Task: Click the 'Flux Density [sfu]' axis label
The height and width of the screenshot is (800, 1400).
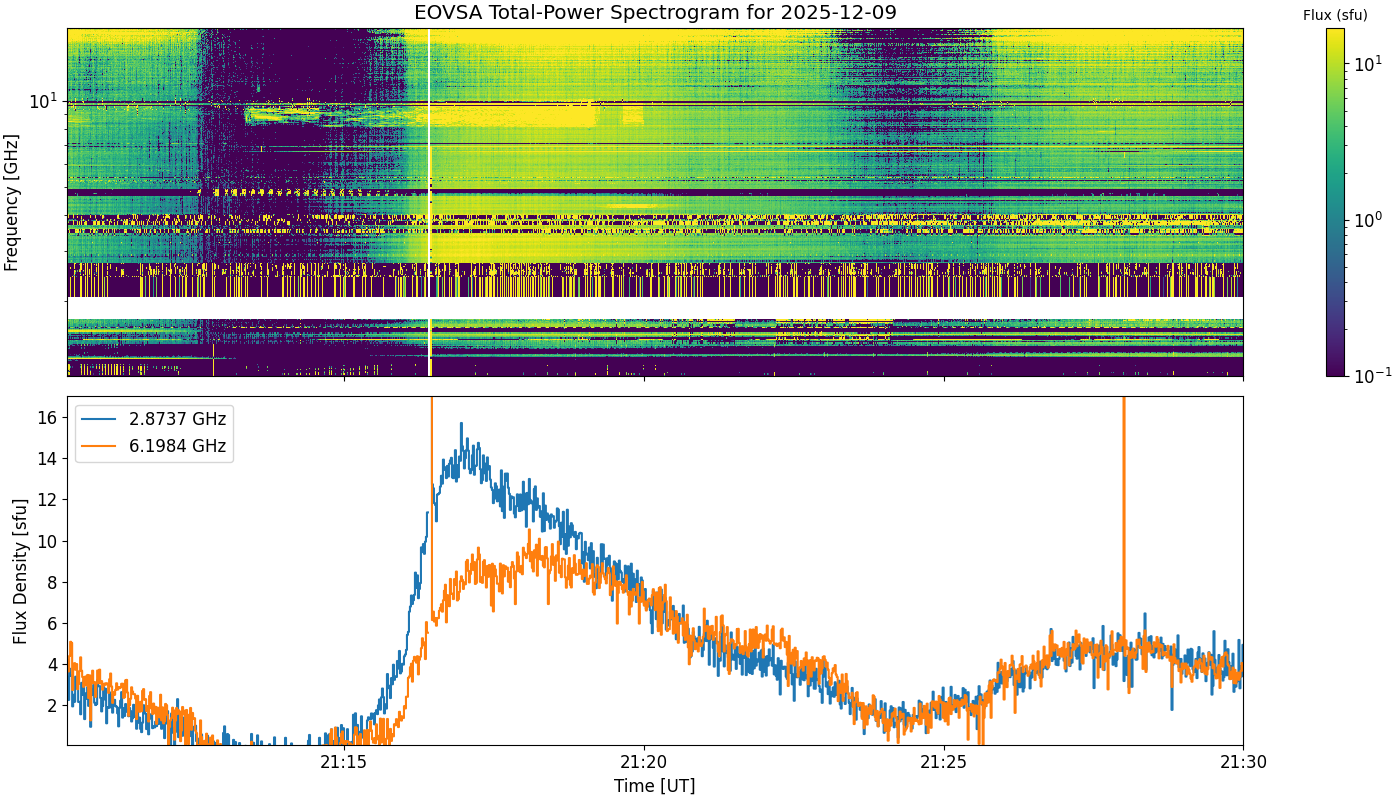Action: [x=20, y=570]
